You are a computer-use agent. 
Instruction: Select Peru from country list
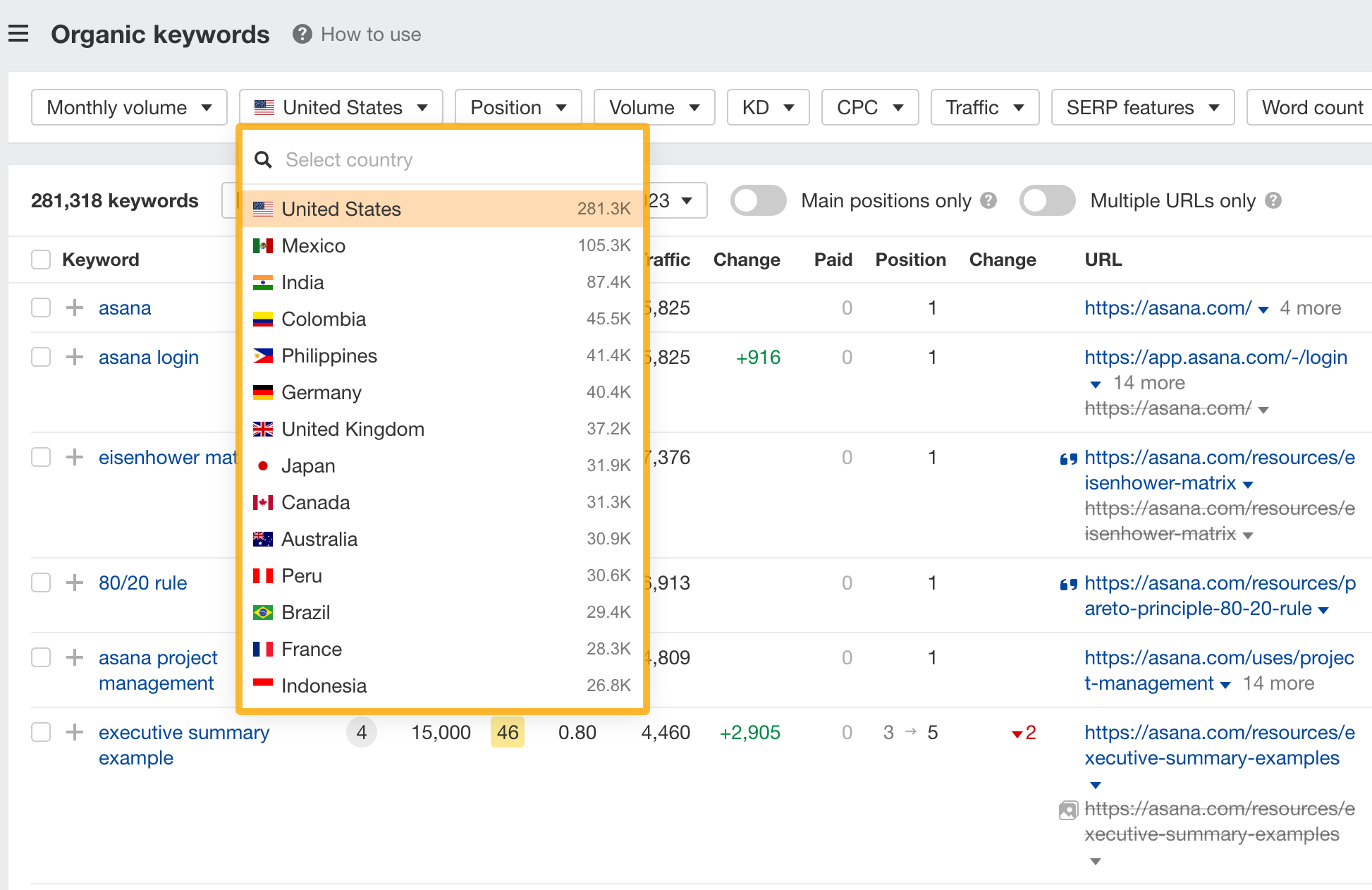(x=442, y=576)
